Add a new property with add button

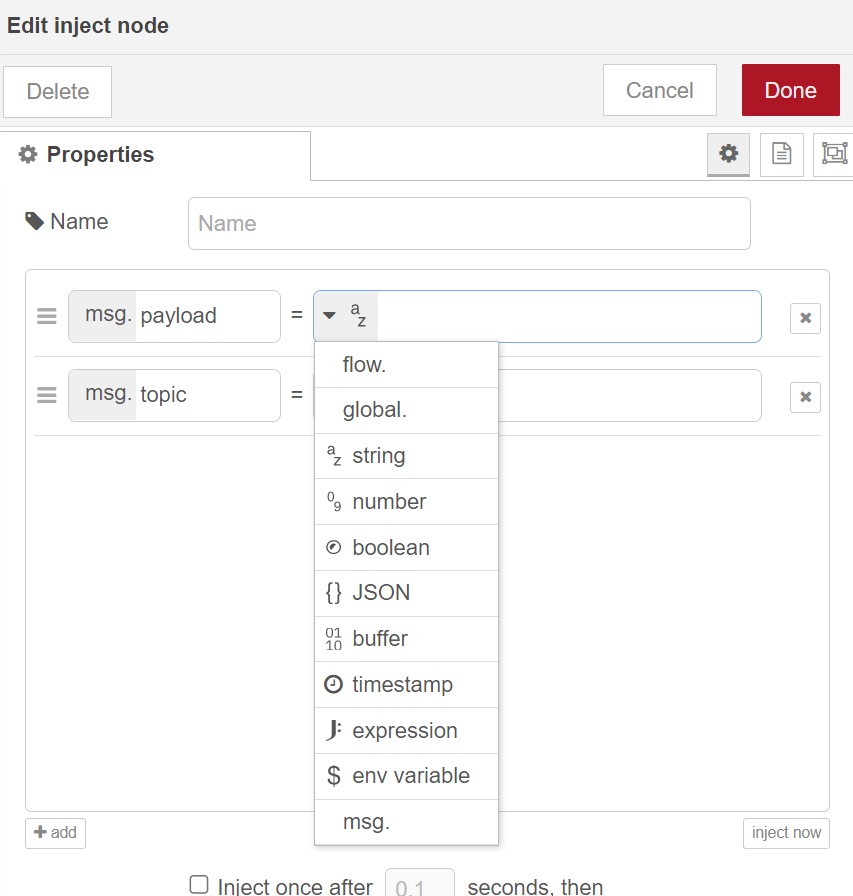pyautogui.click(x=56, y=833)
